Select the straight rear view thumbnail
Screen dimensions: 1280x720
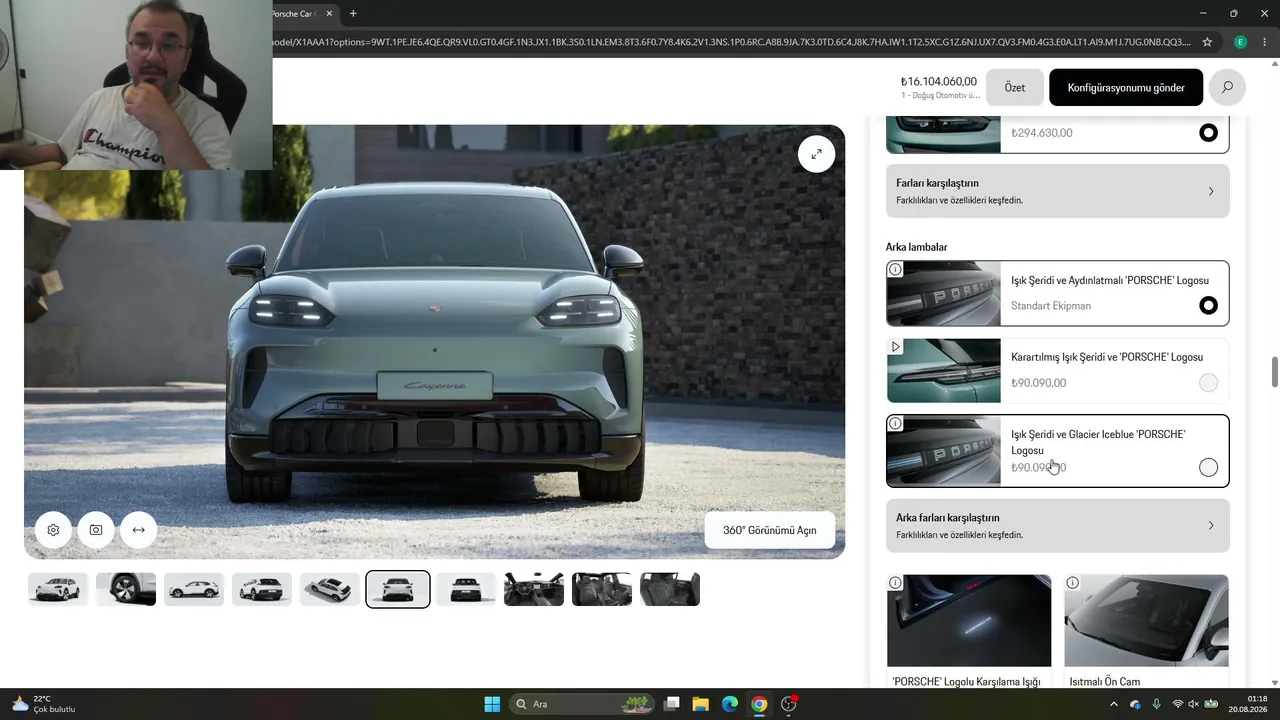pyautogui.click(x=466, y=589)
